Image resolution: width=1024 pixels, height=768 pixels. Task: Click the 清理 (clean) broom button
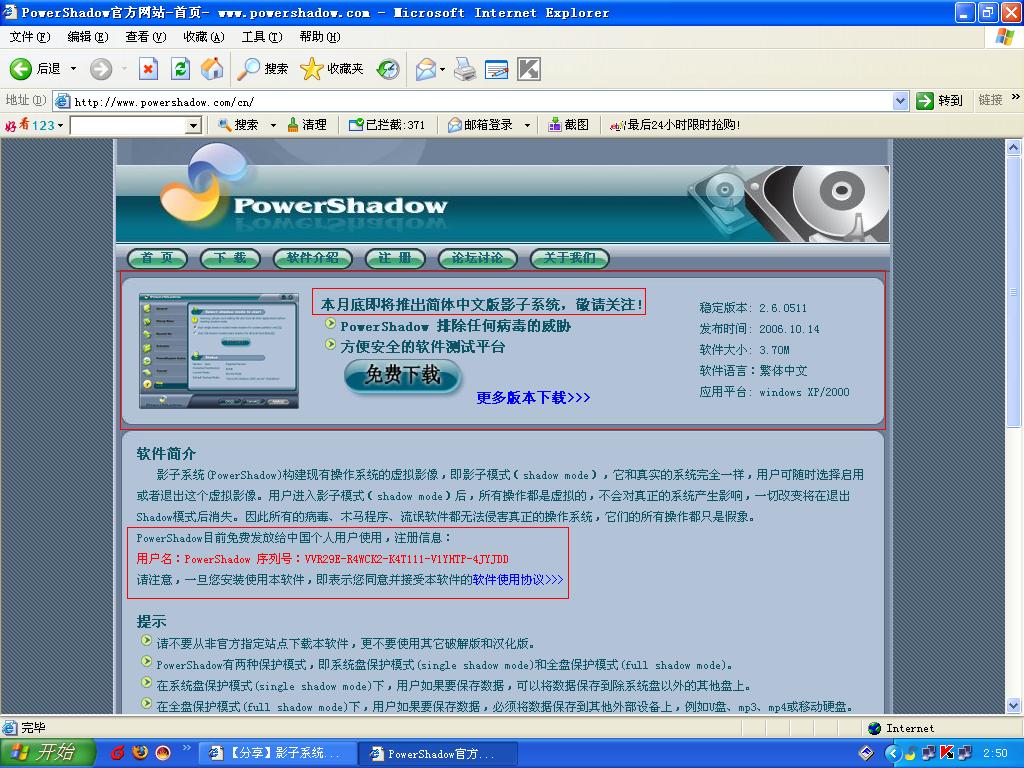click(x=307, y=125)
